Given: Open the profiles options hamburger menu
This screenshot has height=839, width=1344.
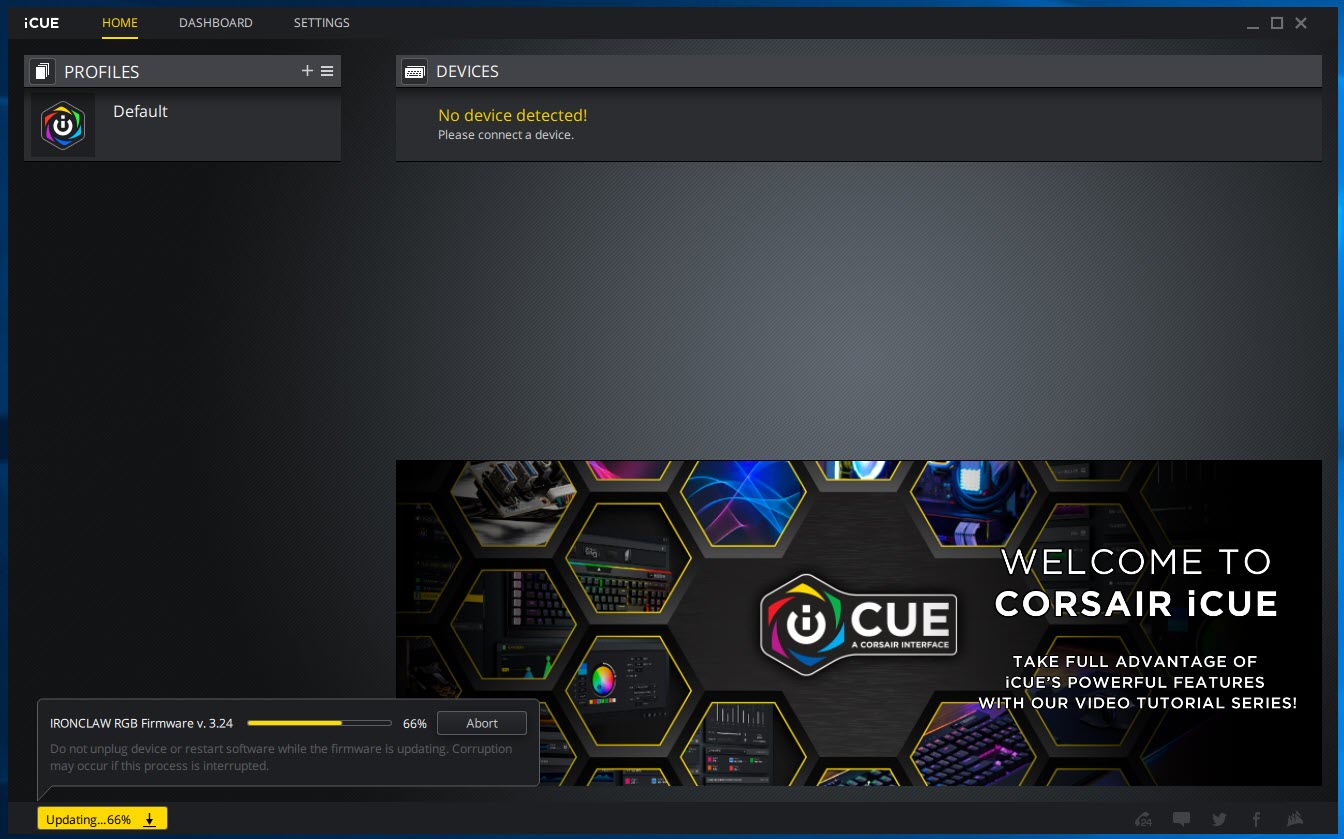Looking at the screenshot, I should [x=327, y=71].
